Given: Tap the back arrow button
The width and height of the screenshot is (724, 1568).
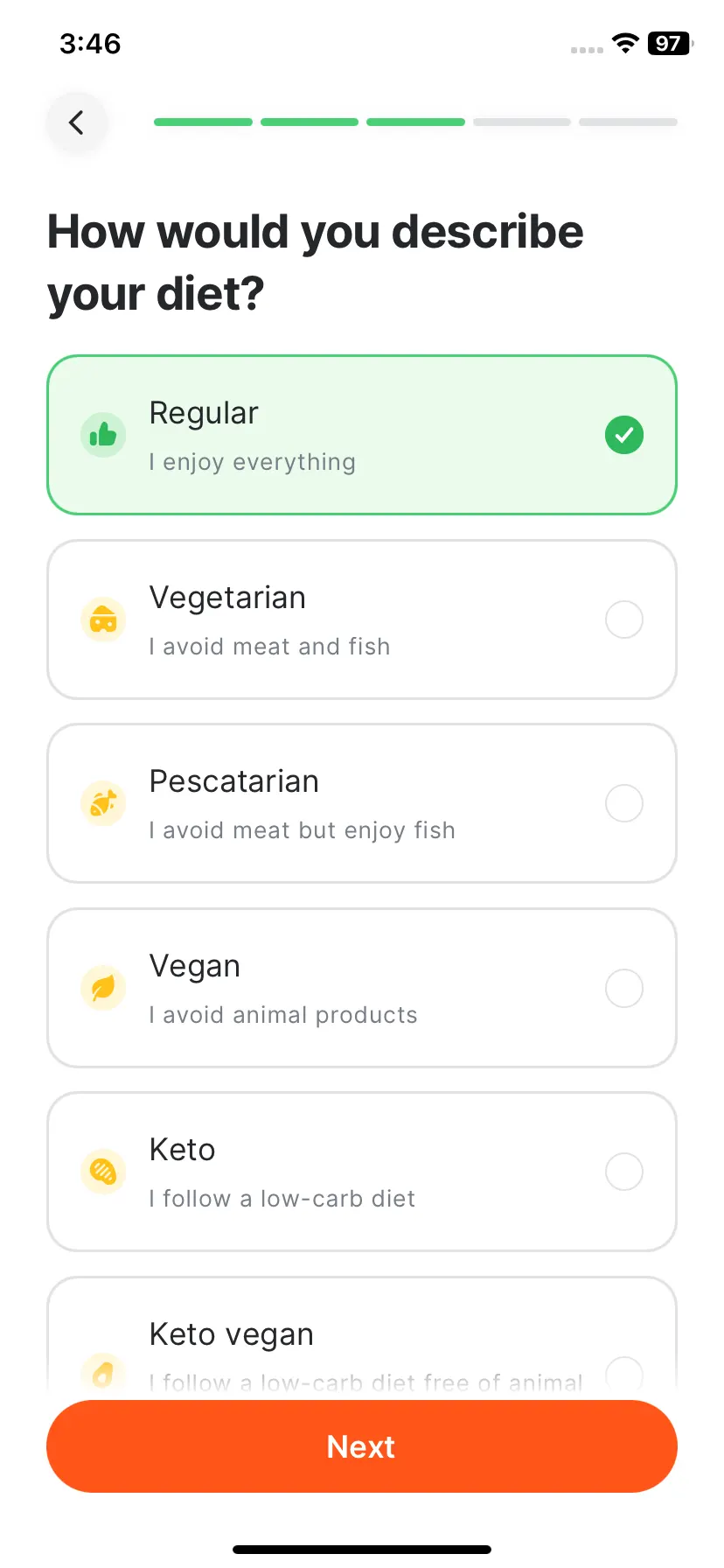Looking at the screenshot, I should coord(77,122).
